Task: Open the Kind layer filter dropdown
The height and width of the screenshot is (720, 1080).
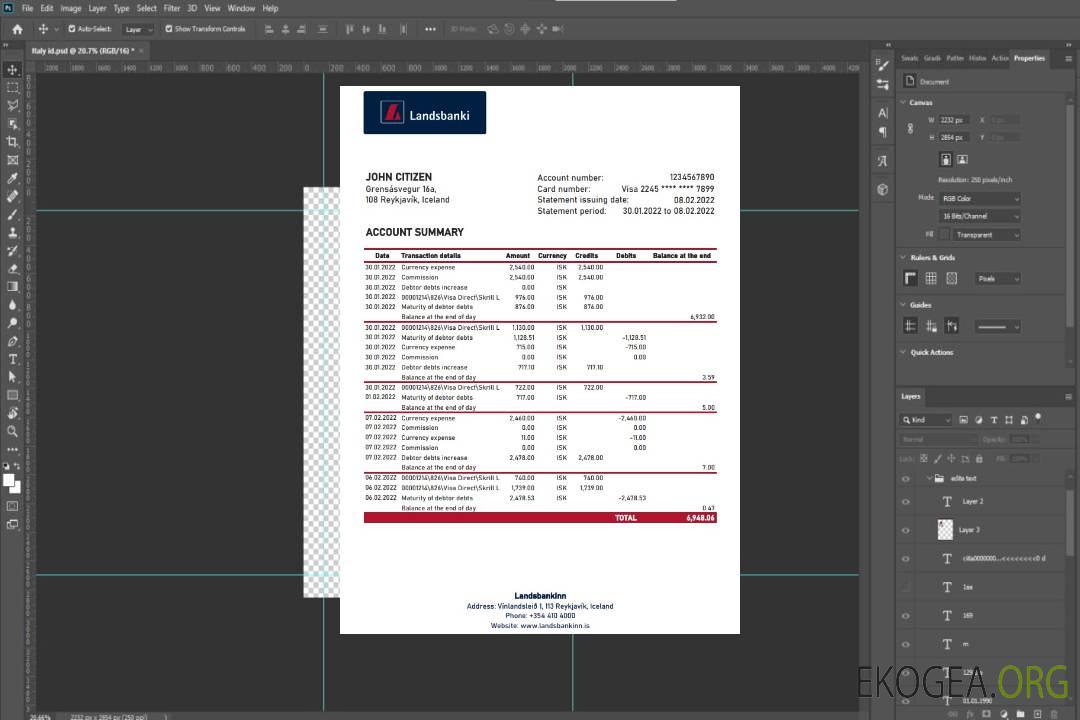Action: pyautogui.click(x=926, y=420)
